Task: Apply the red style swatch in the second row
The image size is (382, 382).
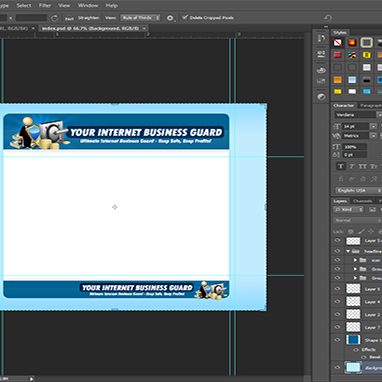Action: [x=338, y=55]
